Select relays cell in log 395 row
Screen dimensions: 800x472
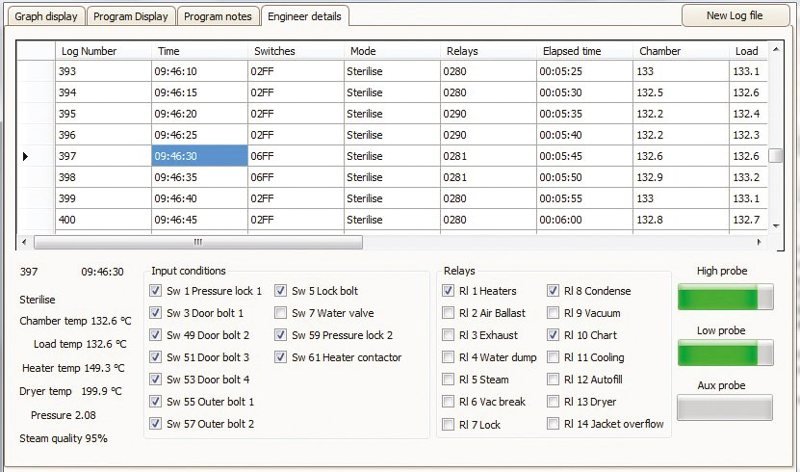pyautogui.click(x=488, y=114)
